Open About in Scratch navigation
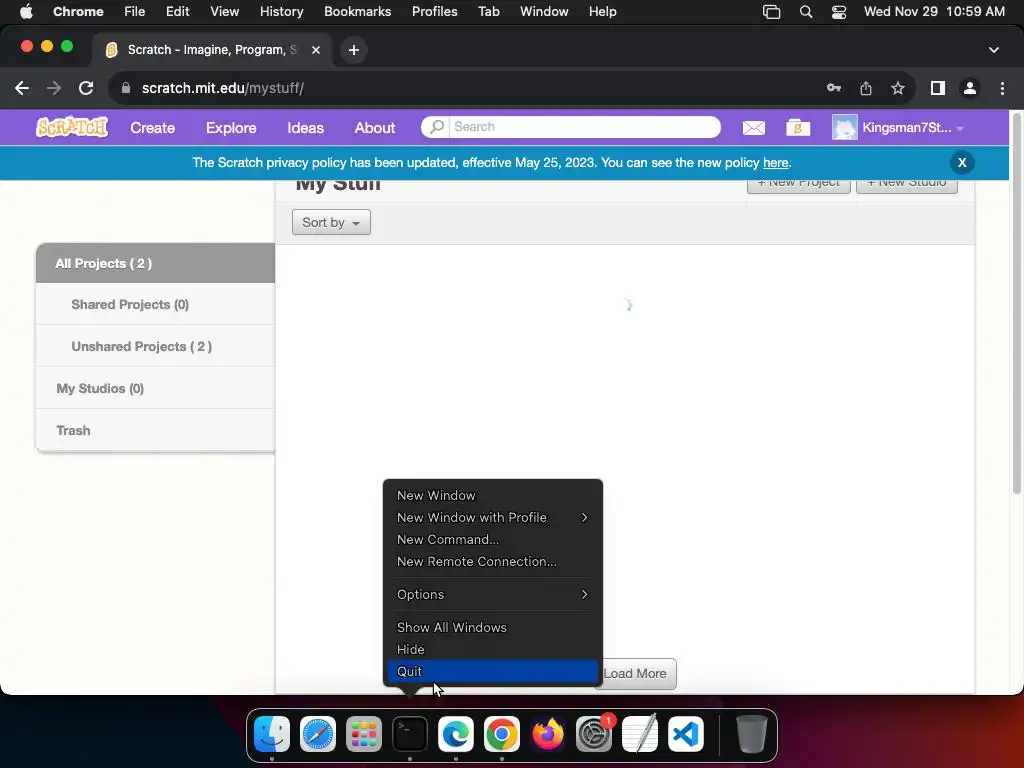1024x768 pixels. [375, 128]
